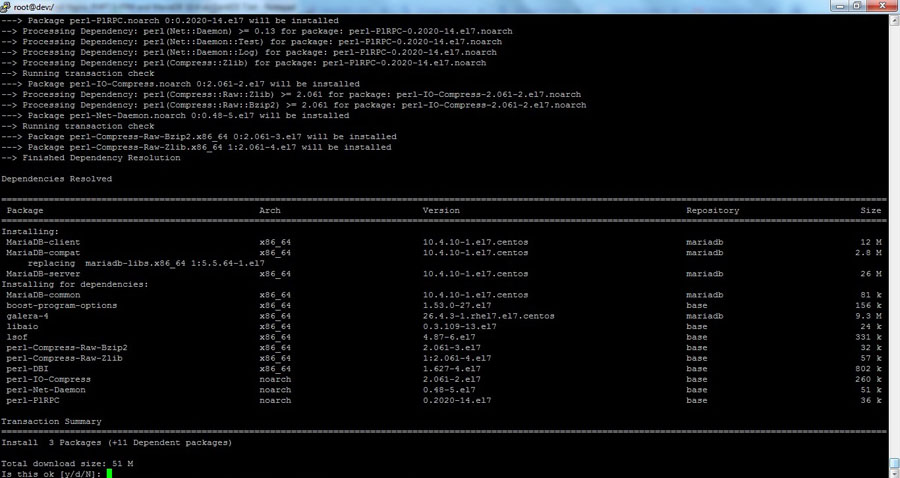Viewport: 900px width, 478px height.
Task: Click the 'Is this ok [y/d/N]:' prompt cursor
Action: click(109, 474)
